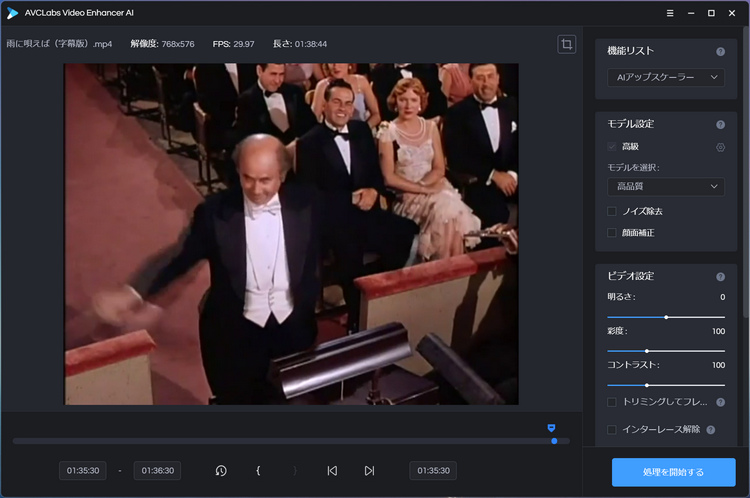750x498 pixels.
Task: Open help for インターレース解除 option
Action: pyautogui.click(x=711, y=430)
